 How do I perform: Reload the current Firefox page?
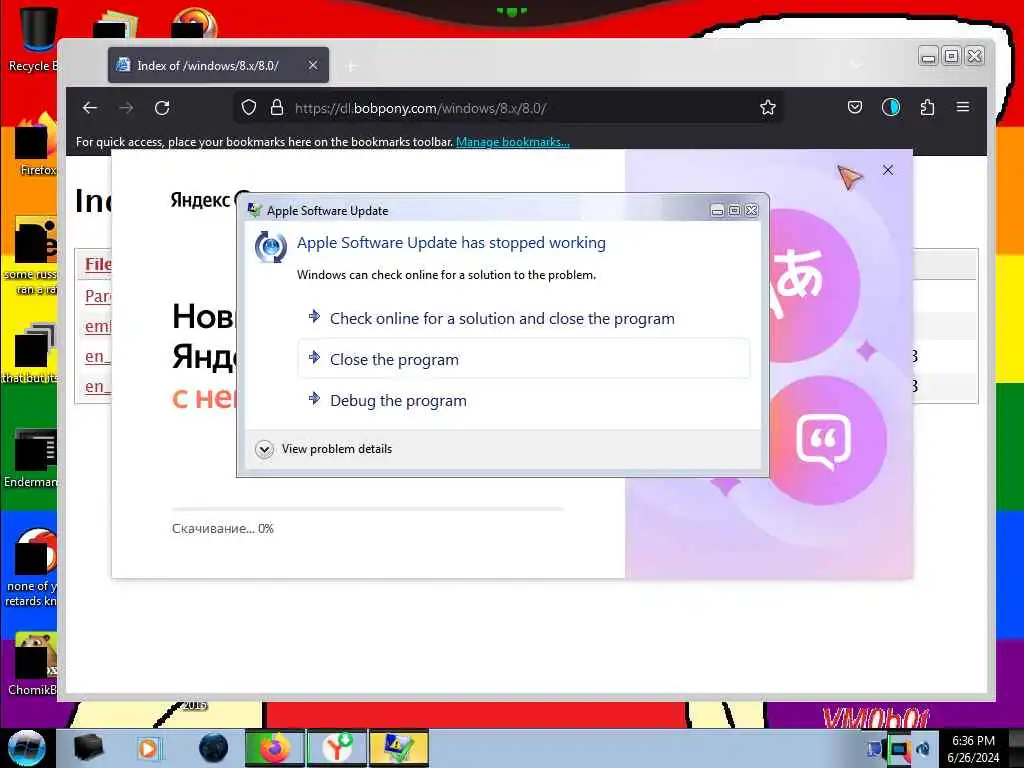point(162,108)
